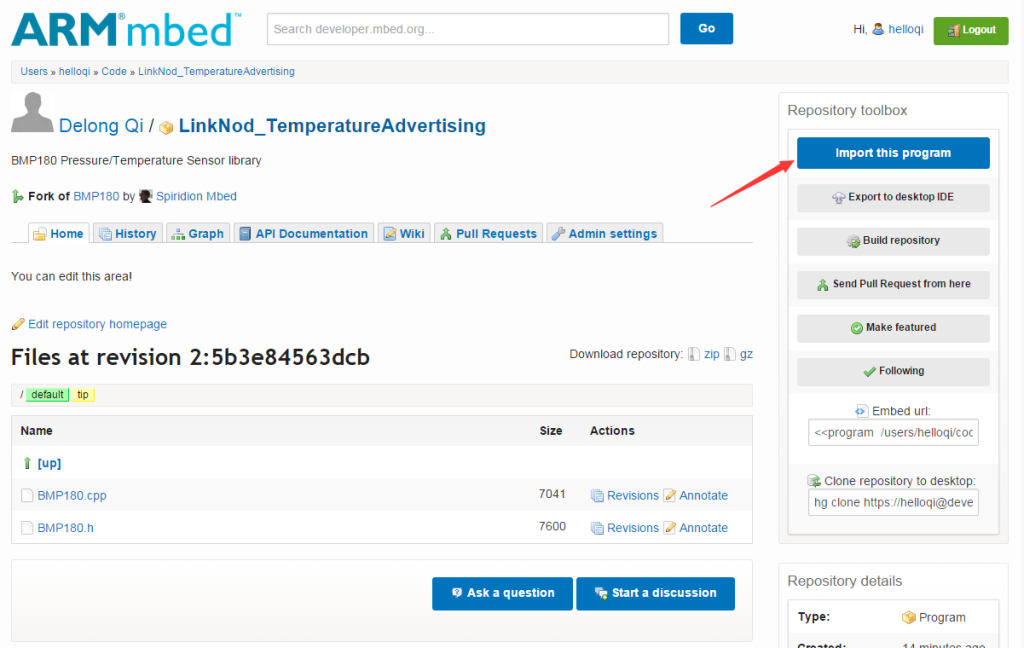
Task: Click Send Pull Request from here
Action: (x=893, y=284)
